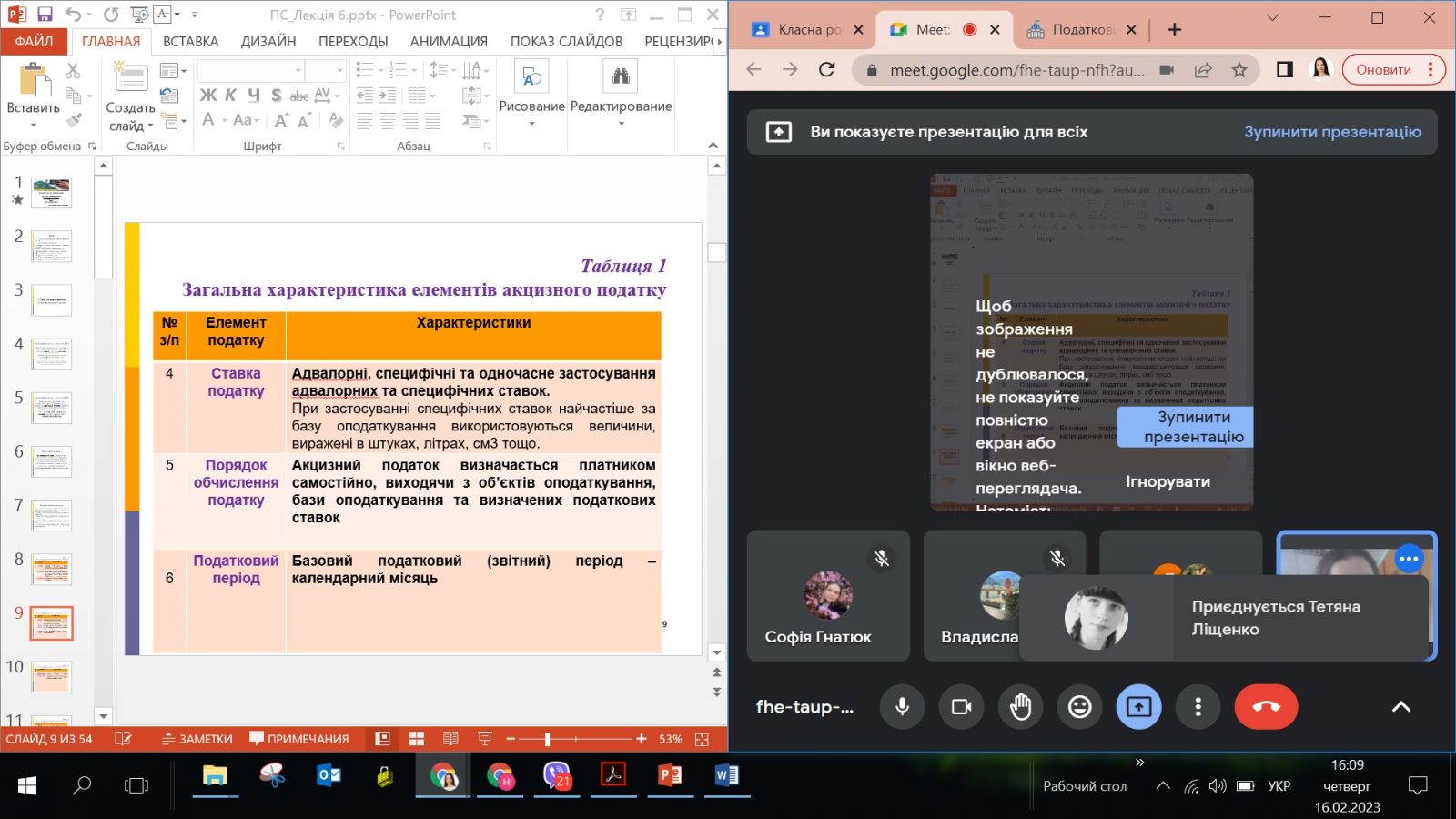Expand the Рисование dropdown
This screenshot has width=1456, height=819.
point(531,124)
